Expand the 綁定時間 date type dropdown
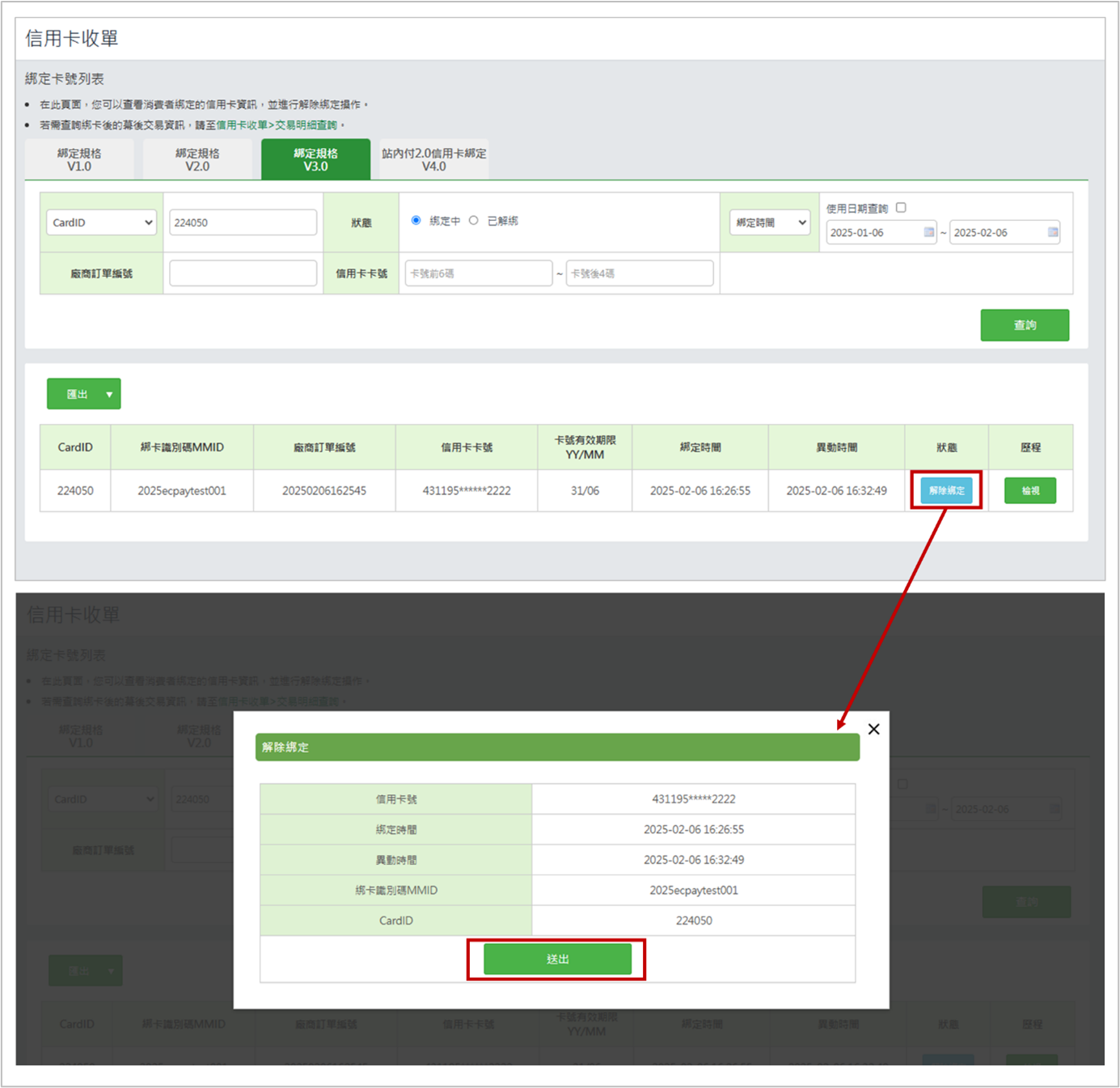This screenshot has height=1088, width=1120. 770,222
